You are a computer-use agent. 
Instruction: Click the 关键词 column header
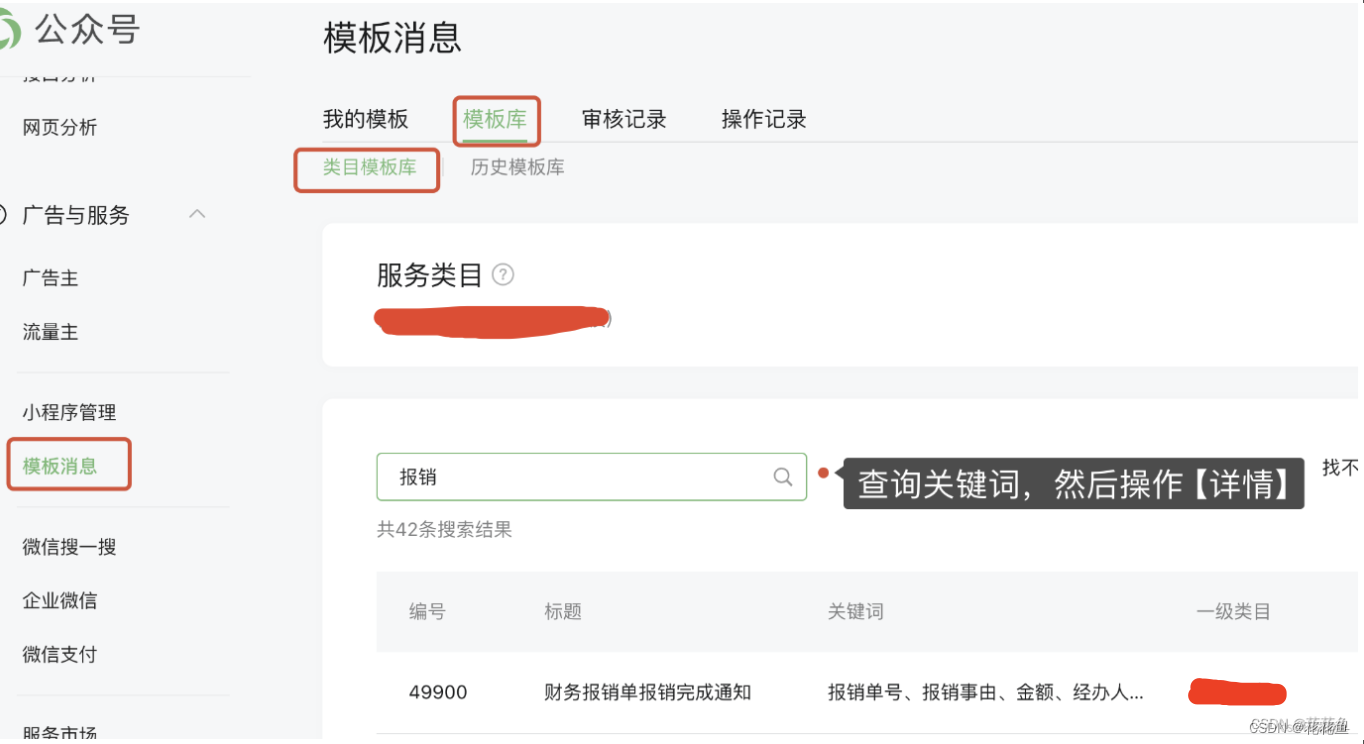pos(856,611)
